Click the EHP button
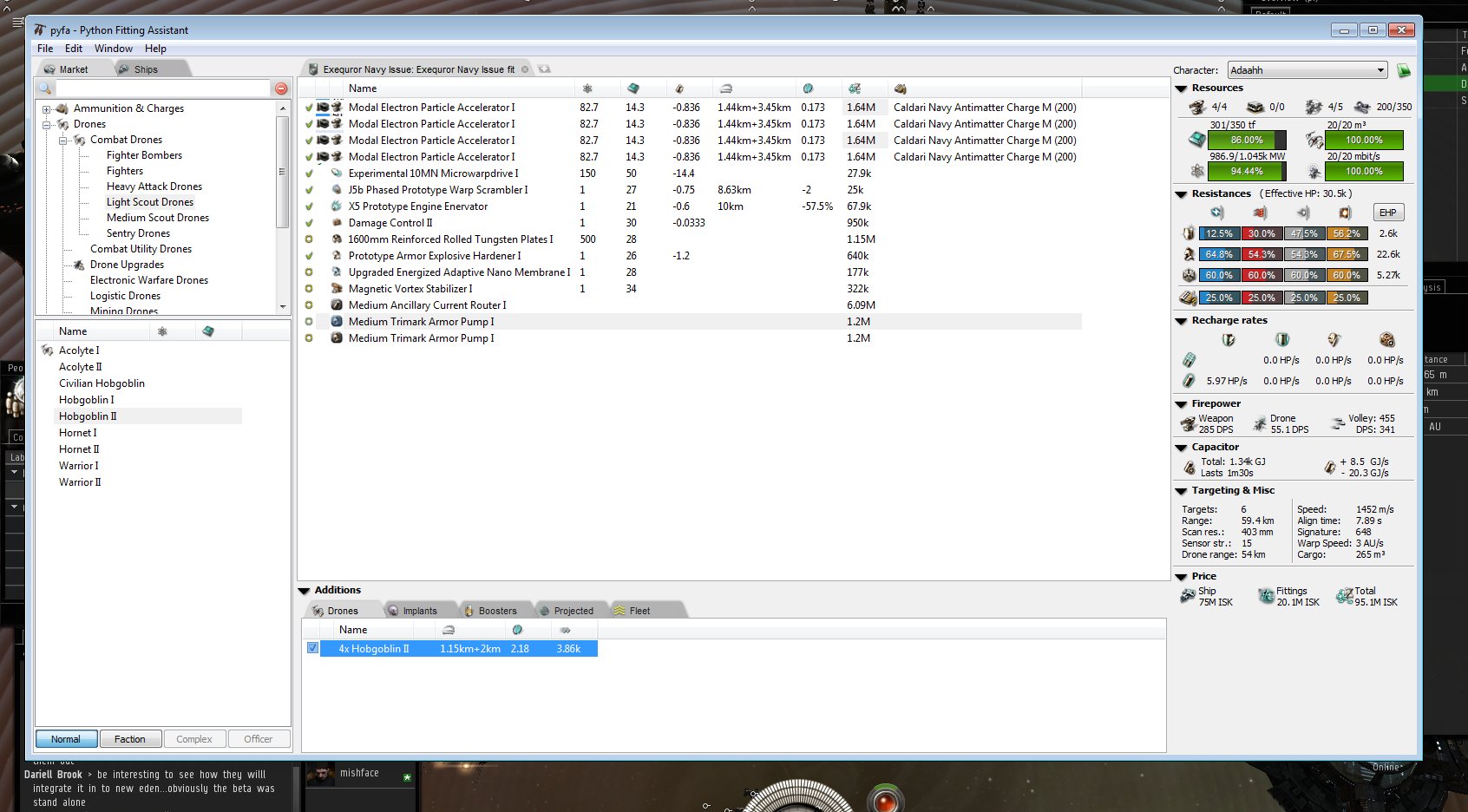The image size is (1468, 812). pos(1388,213)
